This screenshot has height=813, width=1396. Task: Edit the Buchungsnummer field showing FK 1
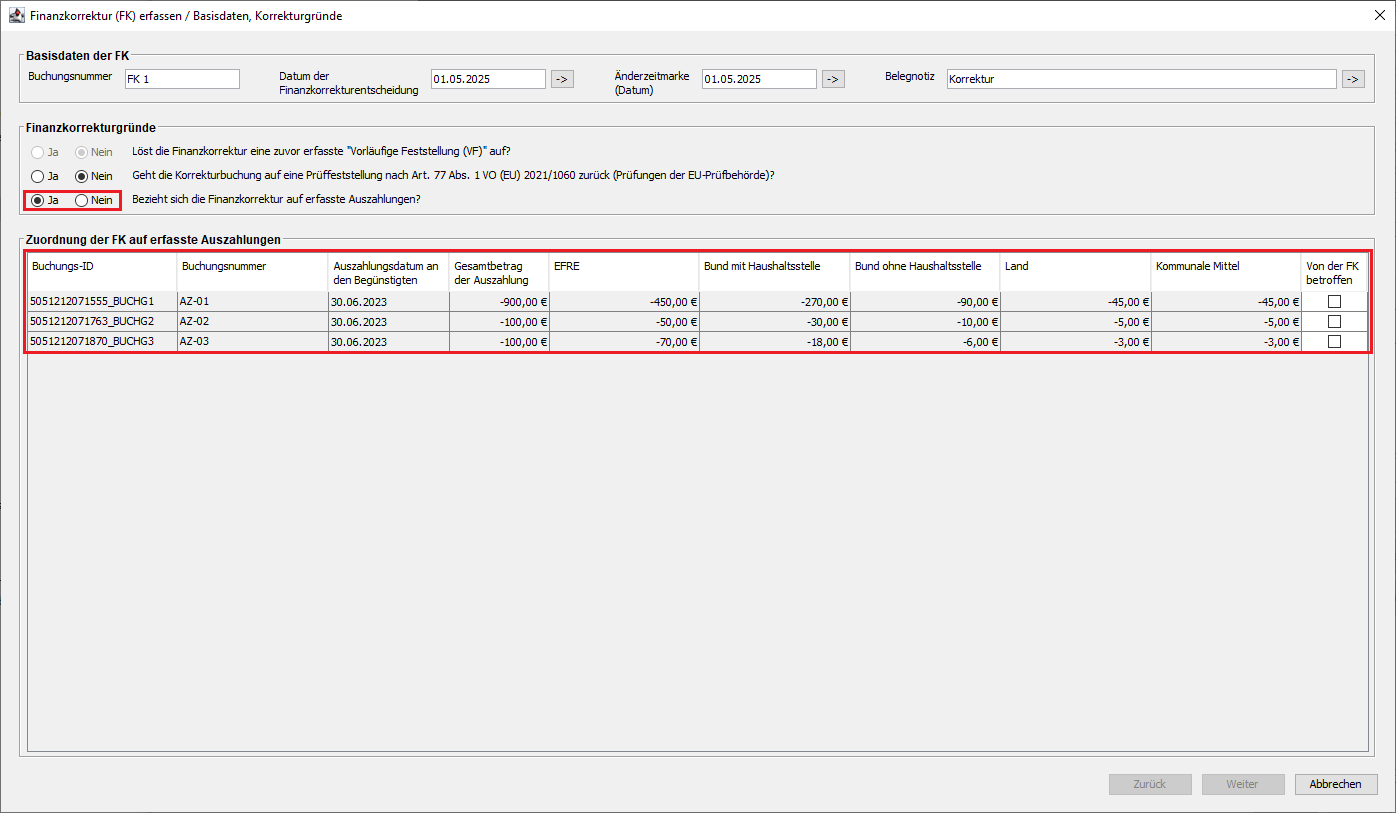click(182, 79)
